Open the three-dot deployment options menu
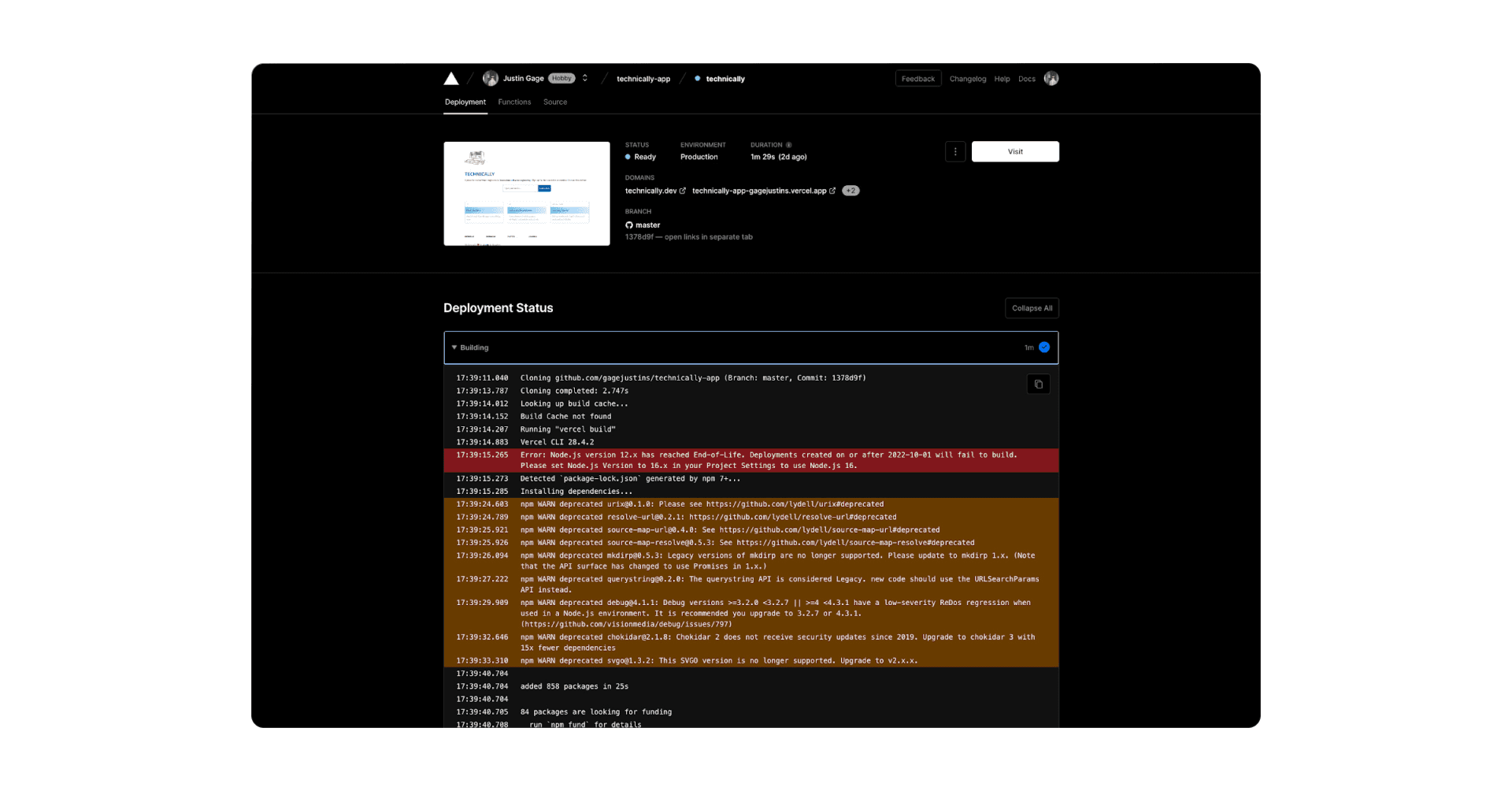Screen dimensions: 1512x791 pos(955,152)
